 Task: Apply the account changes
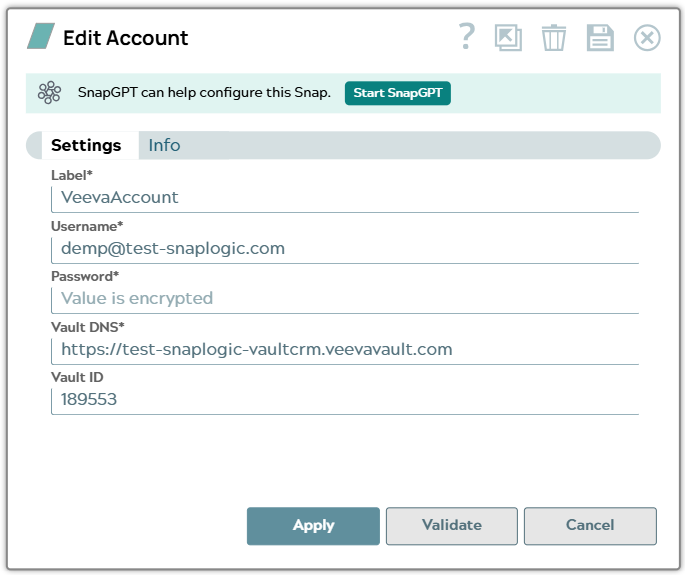(x=313, y=526)
